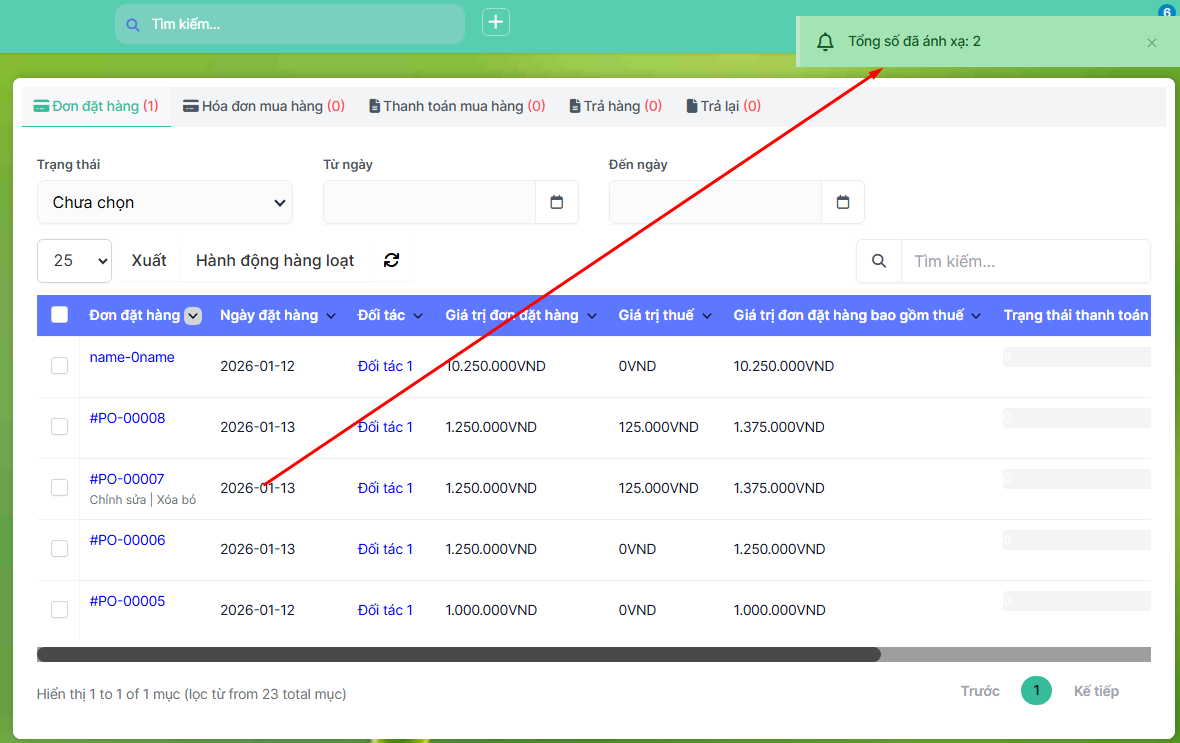
Task: Toggle the select-all checkbox in table header
Action: coord(59,315)
